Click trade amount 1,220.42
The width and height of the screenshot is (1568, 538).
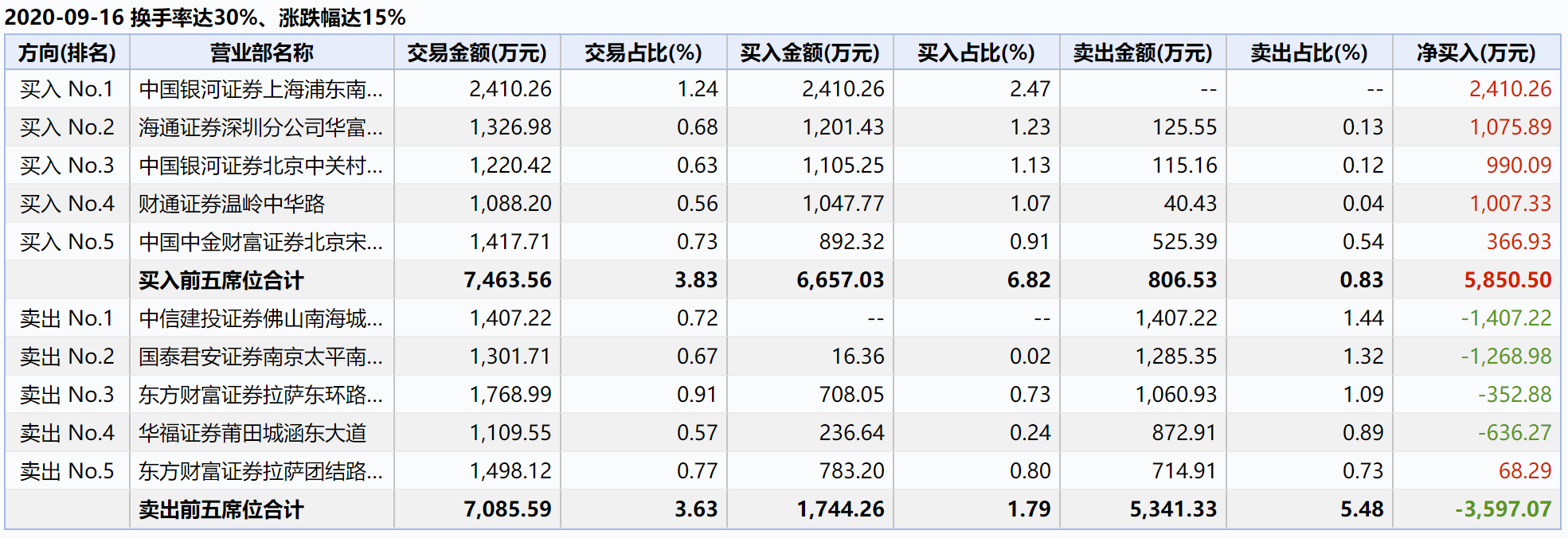[510, 166]
